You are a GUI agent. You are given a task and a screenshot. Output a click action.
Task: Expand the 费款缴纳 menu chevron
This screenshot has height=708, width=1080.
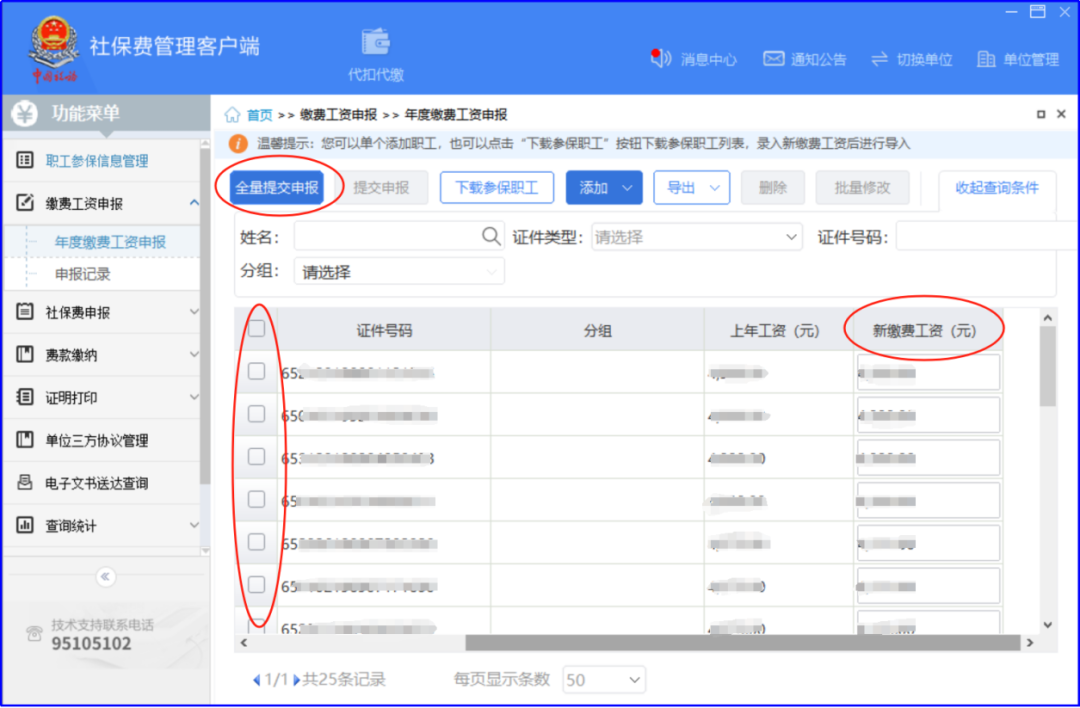click(x=194, y=355)
